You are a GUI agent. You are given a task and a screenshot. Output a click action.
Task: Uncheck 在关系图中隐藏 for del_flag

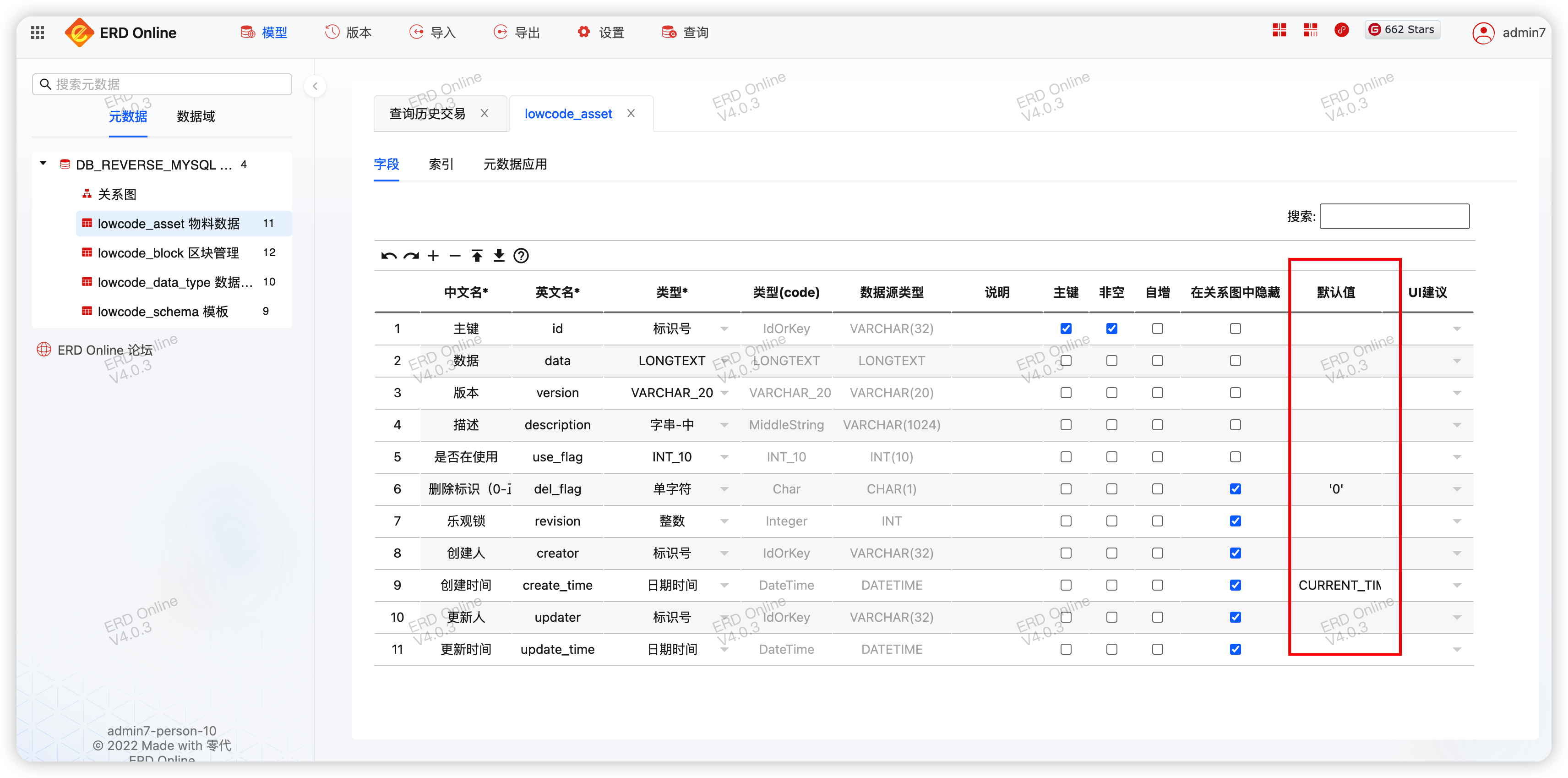point(1235,488)
